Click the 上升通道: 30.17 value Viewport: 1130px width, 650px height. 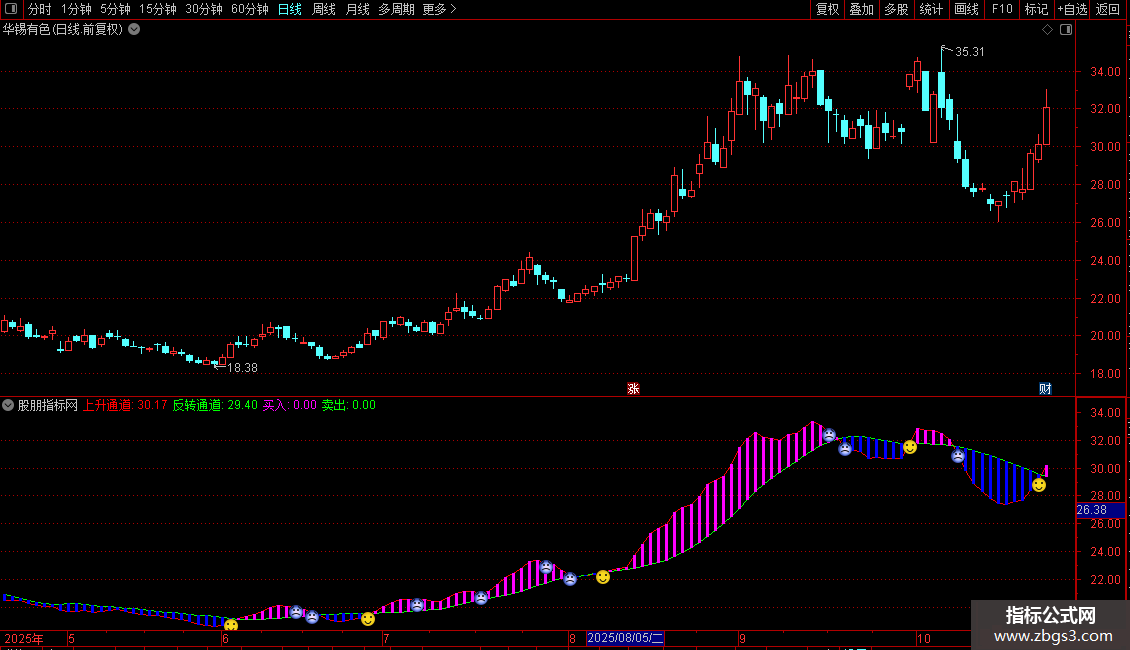click(x=125, y=405)
